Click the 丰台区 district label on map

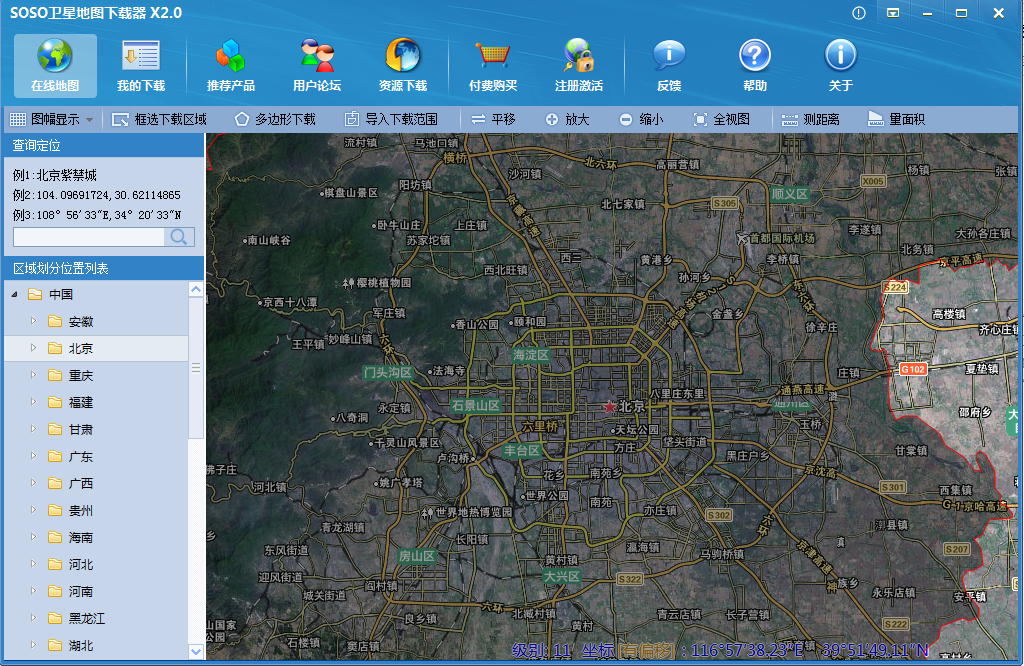[x=522, y=451]
